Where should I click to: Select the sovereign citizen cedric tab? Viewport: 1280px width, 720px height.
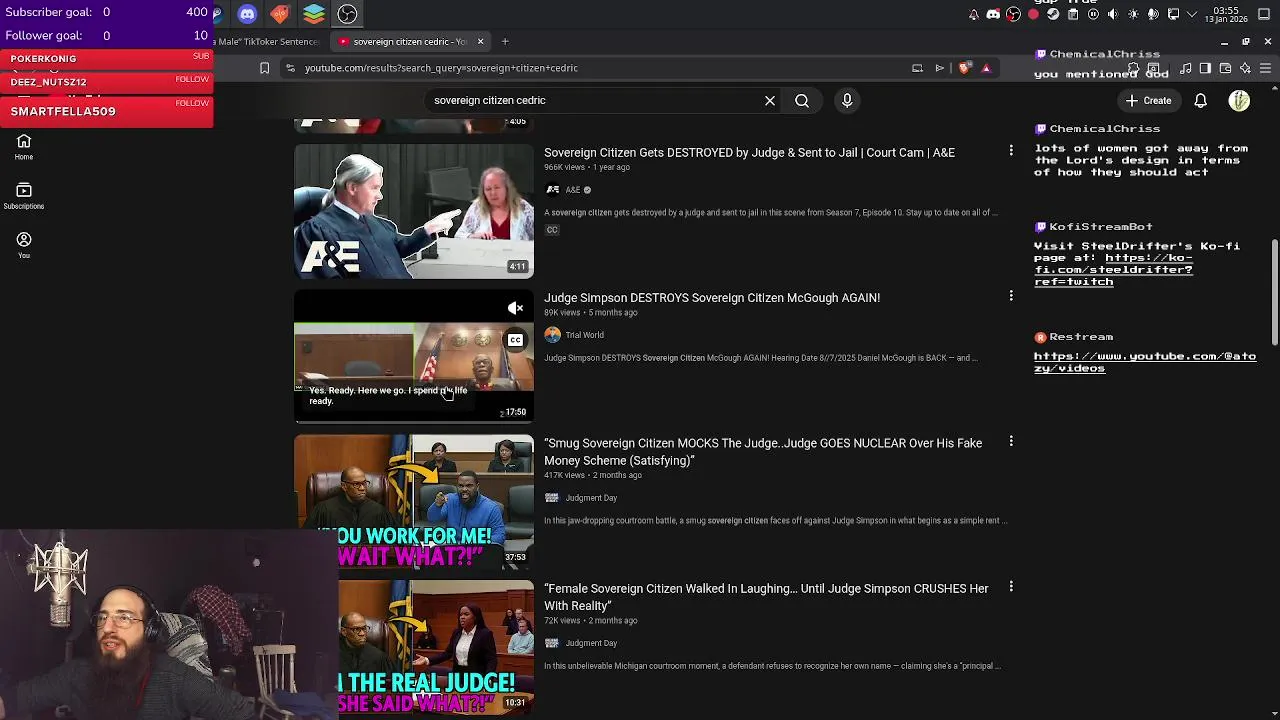pos(409,41)
